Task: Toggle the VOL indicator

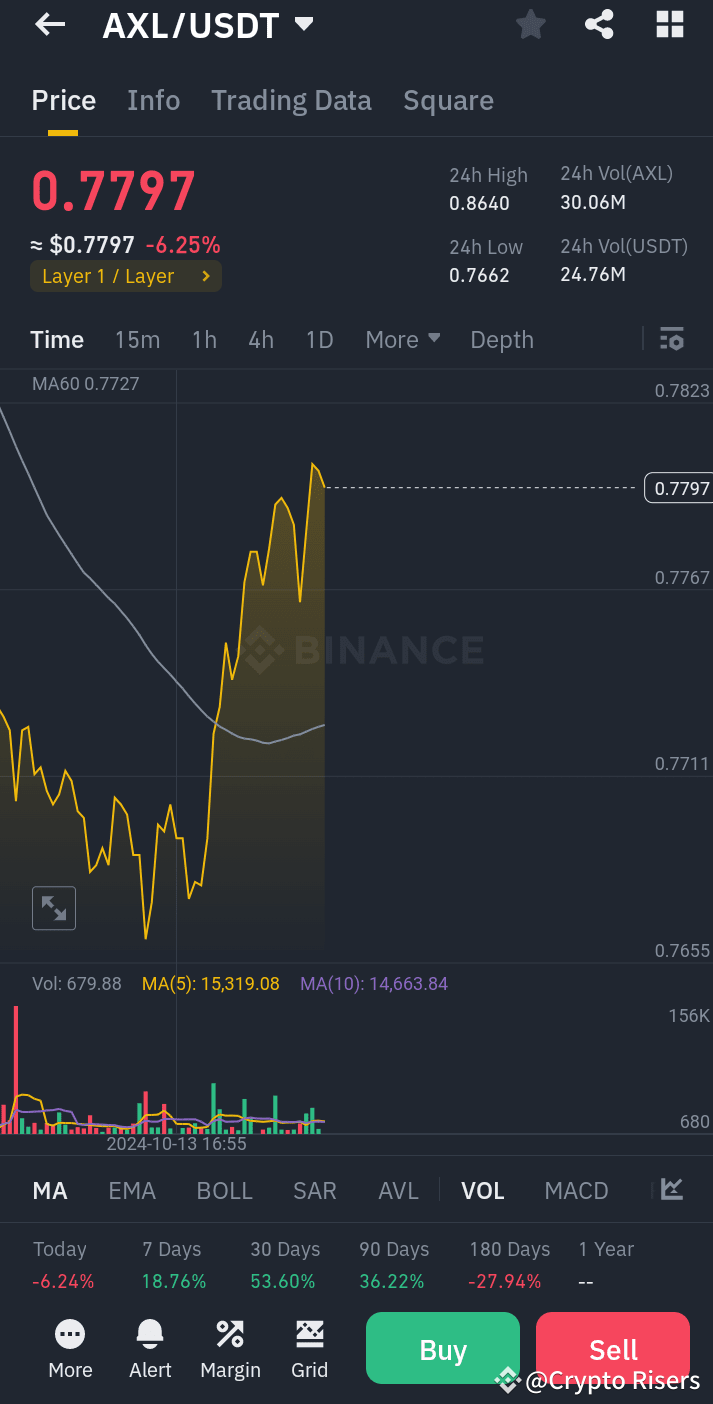Action: tap(483, 1190)
